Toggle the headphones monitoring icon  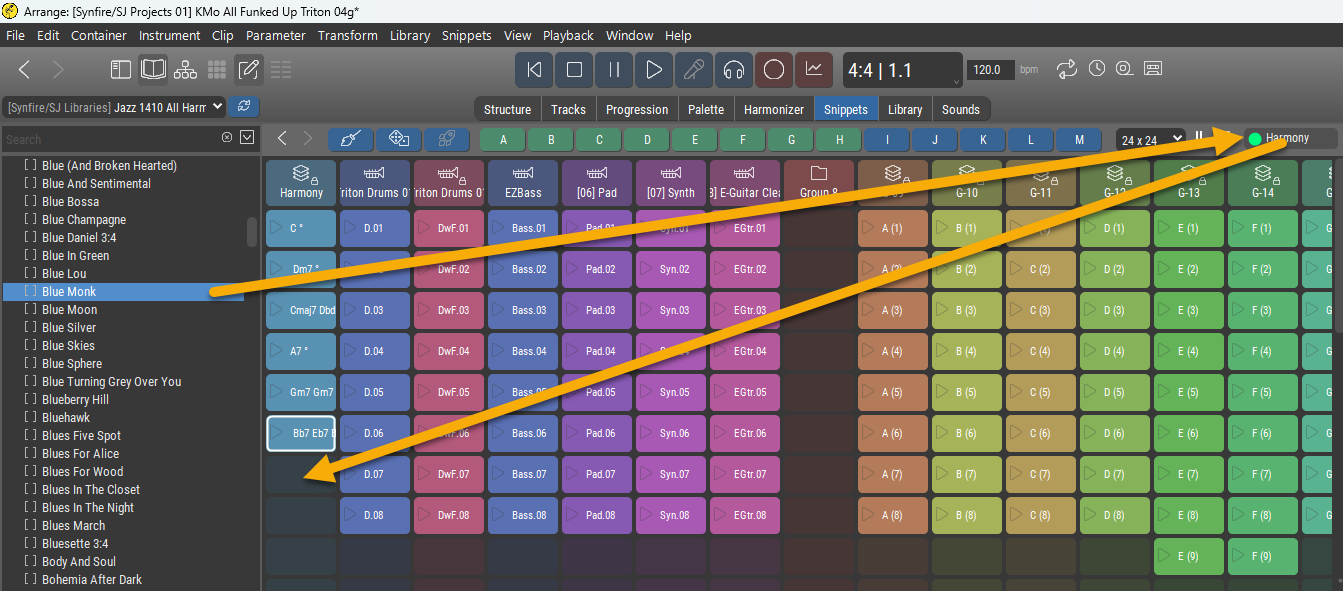(734, 70)
